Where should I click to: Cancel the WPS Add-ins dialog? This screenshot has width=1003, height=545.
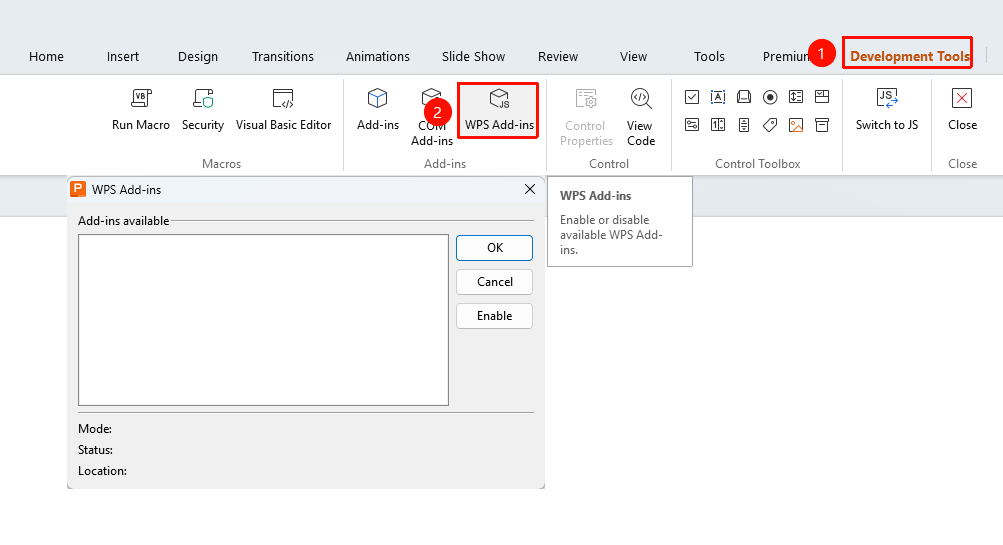tap(494, 281)
